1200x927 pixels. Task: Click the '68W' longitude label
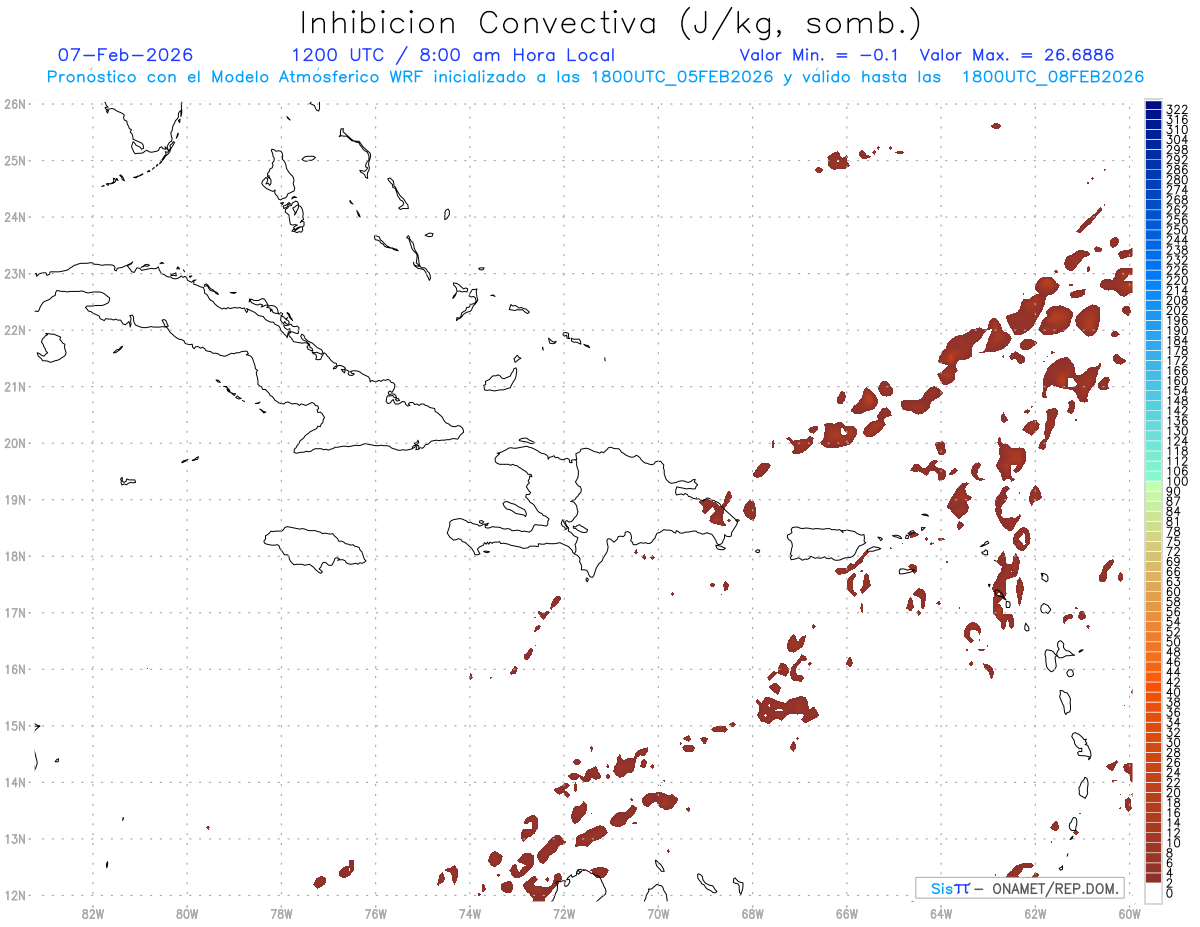pos(752,913)
